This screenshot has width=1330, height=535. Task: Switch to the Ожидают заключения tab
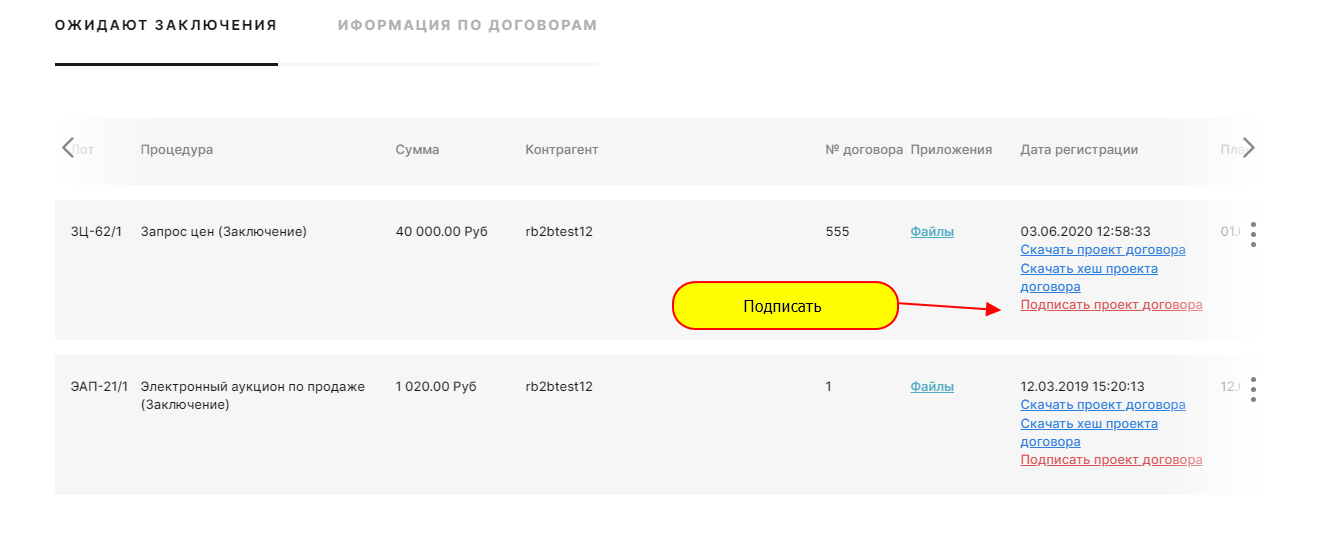tap(166, 25)
